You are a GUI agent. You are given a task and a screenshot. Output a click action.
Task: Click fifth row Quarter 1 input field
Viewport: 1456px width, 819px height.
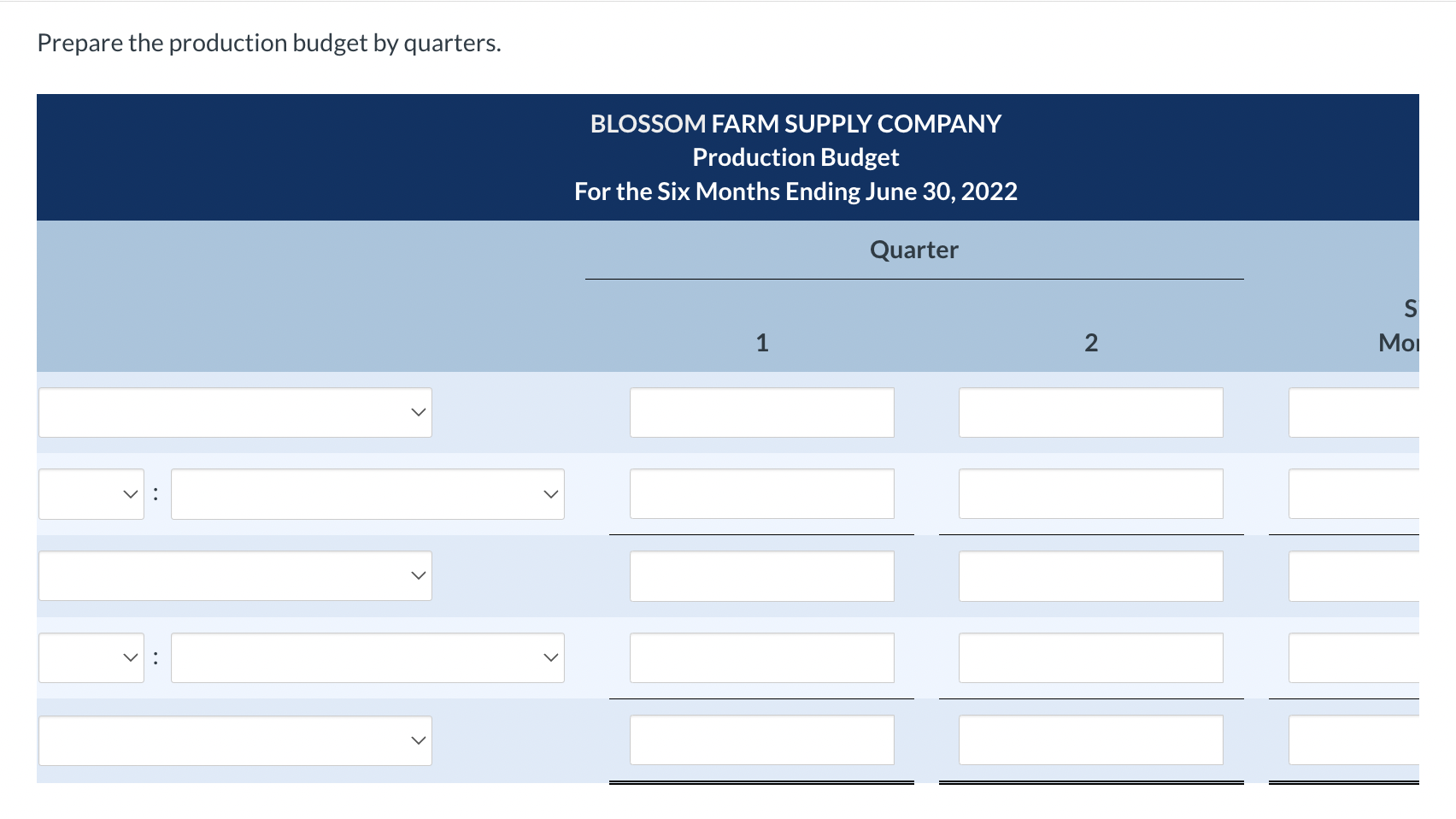[x=762, y=739]
